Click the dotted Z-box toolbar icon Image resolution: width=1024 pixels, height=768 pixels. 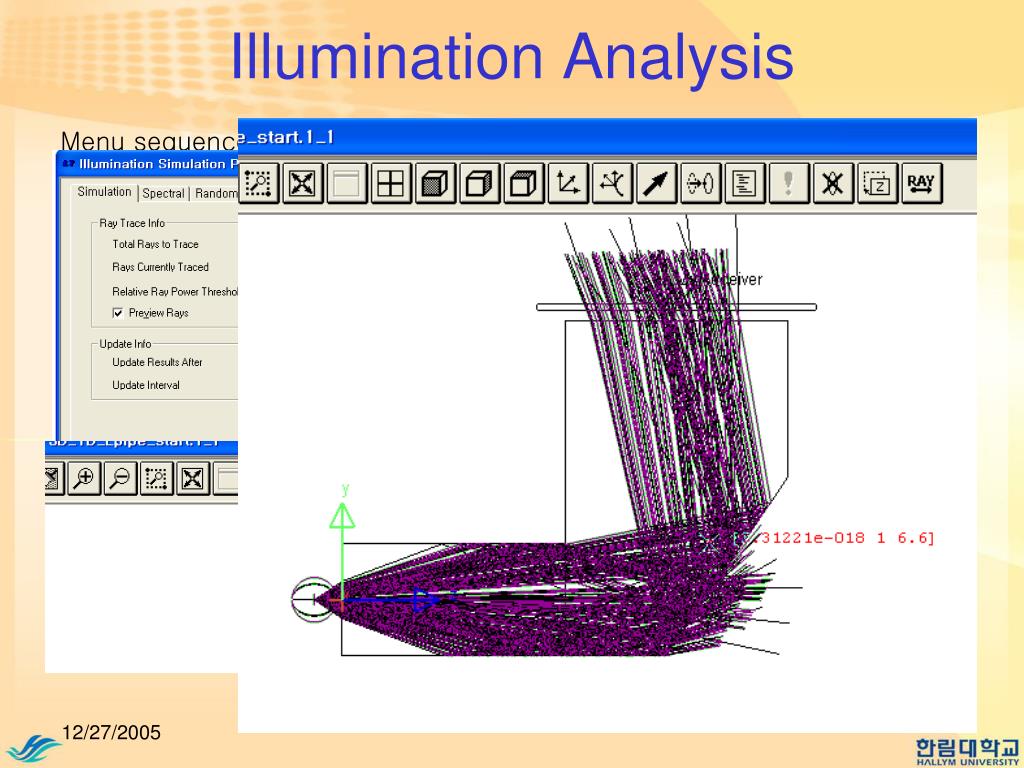coord(877,184)
